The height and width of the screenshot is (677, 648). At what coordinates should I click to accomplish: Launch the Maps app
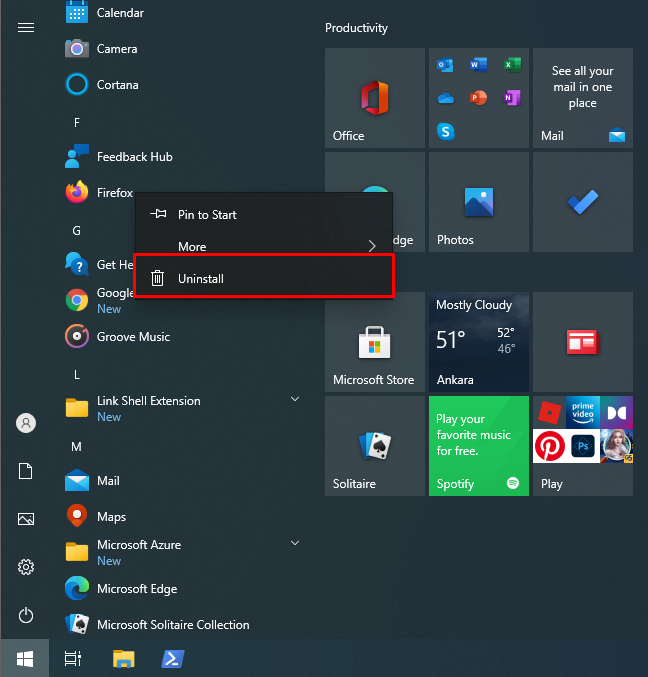coord(181,517)
